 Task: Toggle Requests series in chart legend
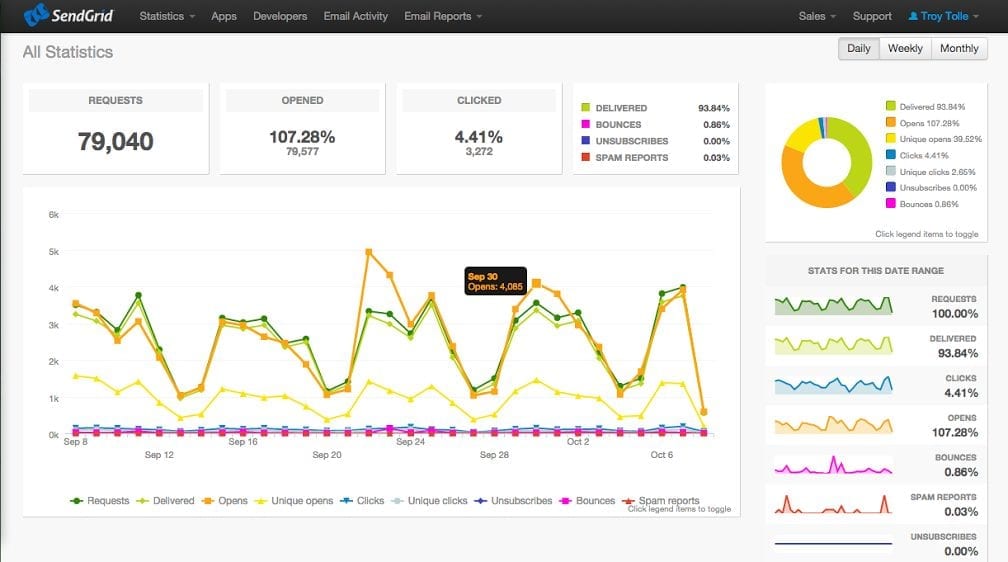pos(100,500)
